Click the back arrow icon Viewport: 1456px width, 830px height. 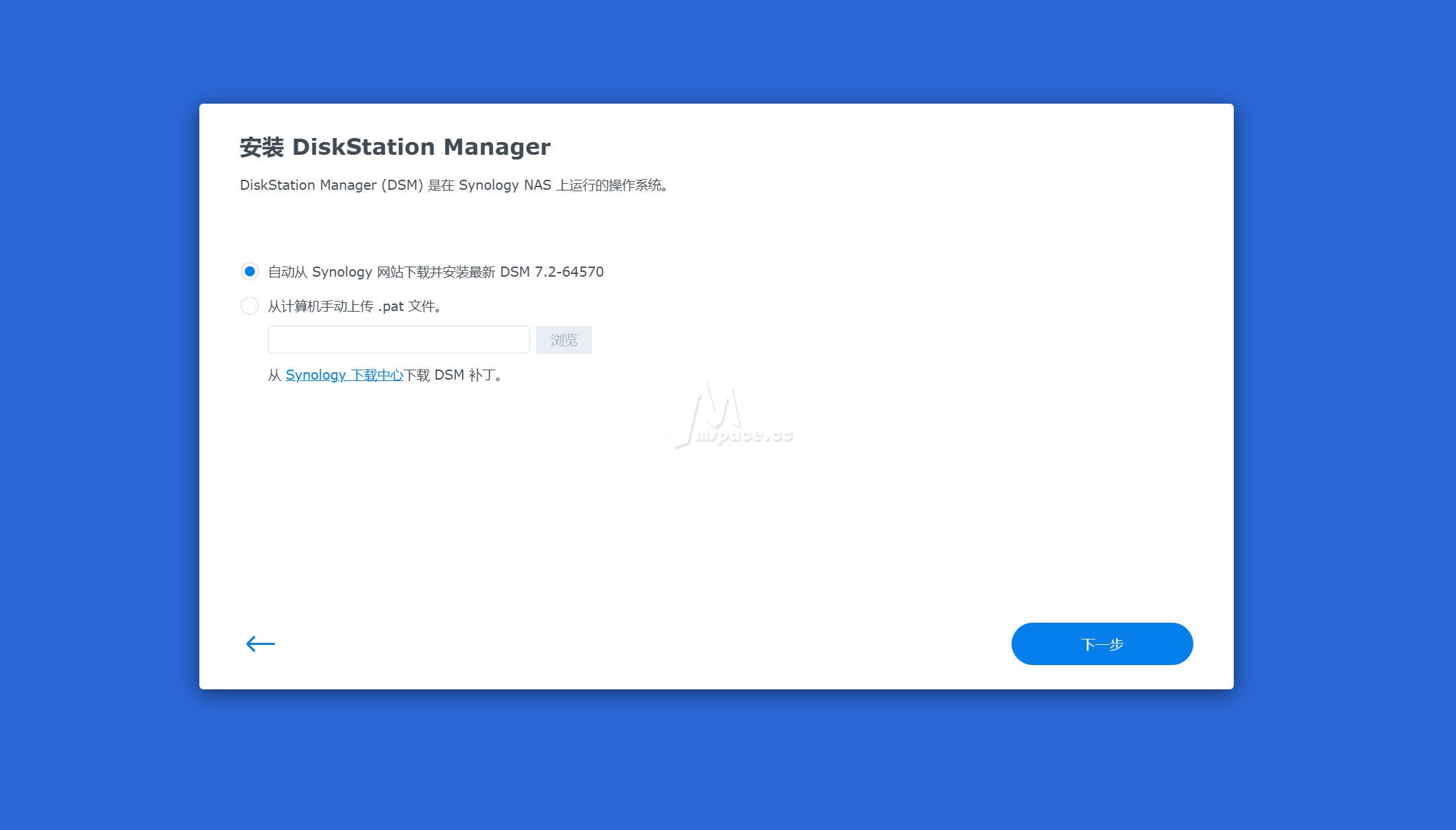(260, 644)
